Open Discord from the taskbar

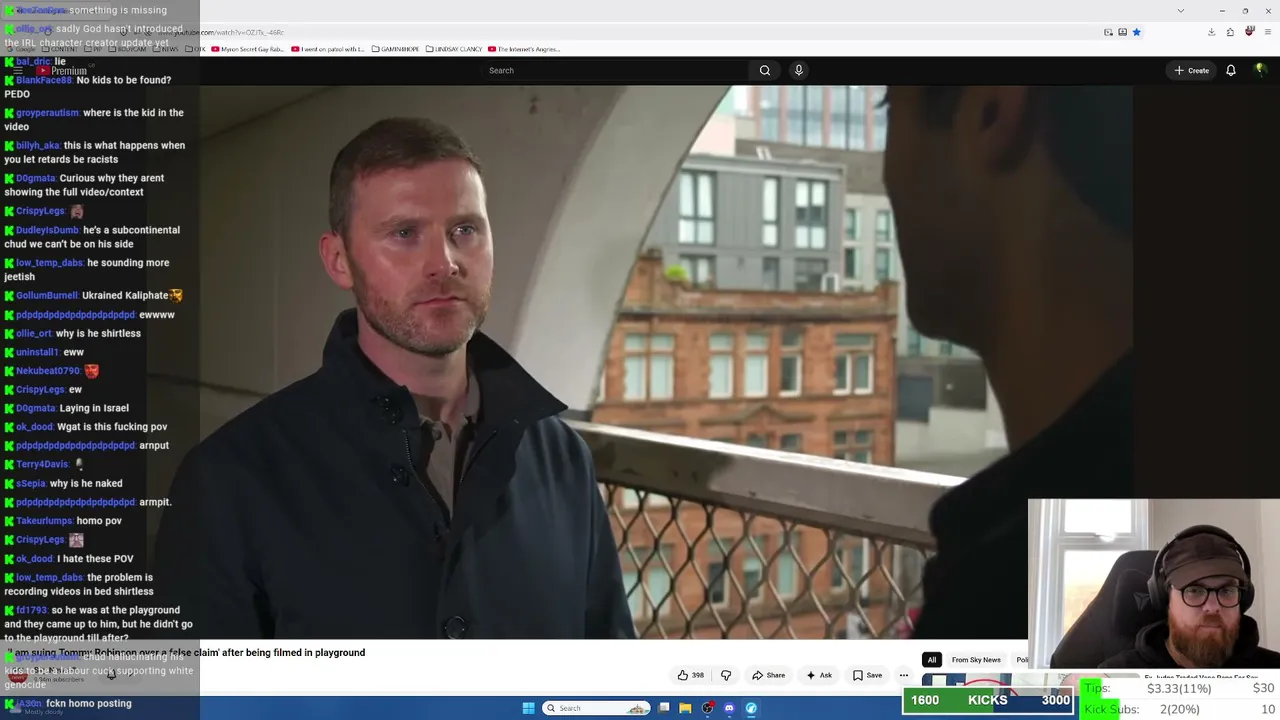[729, 708]
